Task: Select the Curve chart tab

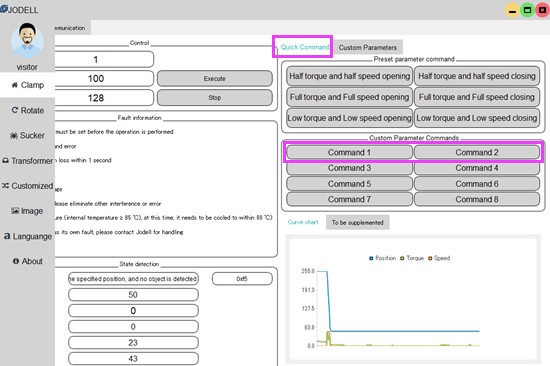Action: coord(303,222)
